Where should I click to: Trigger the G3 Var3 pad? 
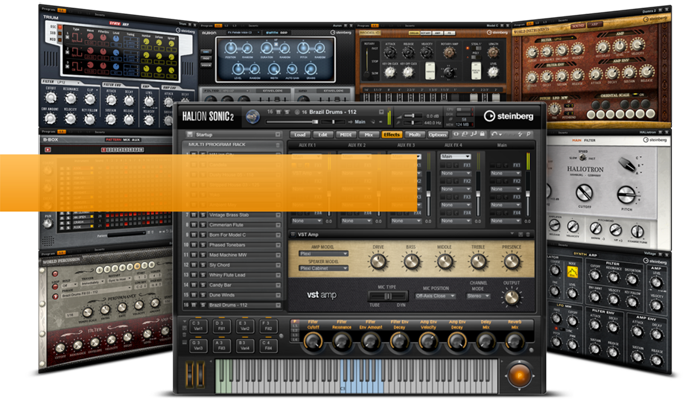click(198, 345)
